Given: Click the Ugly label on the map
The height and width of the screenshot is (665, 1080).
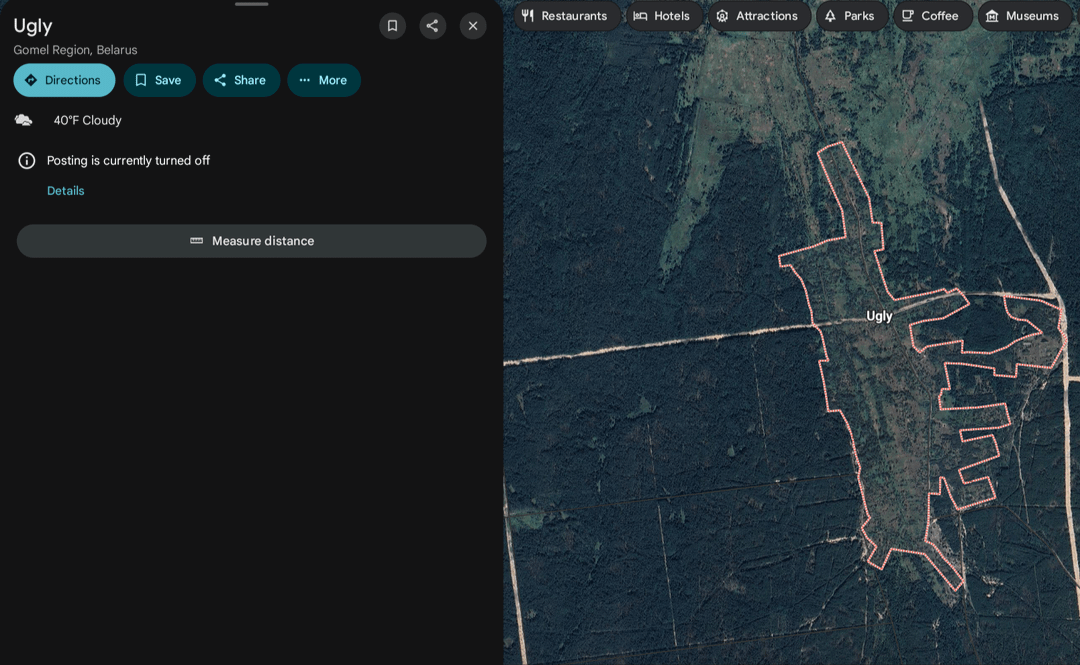Looking at the screenshot, I should [879, 316].
